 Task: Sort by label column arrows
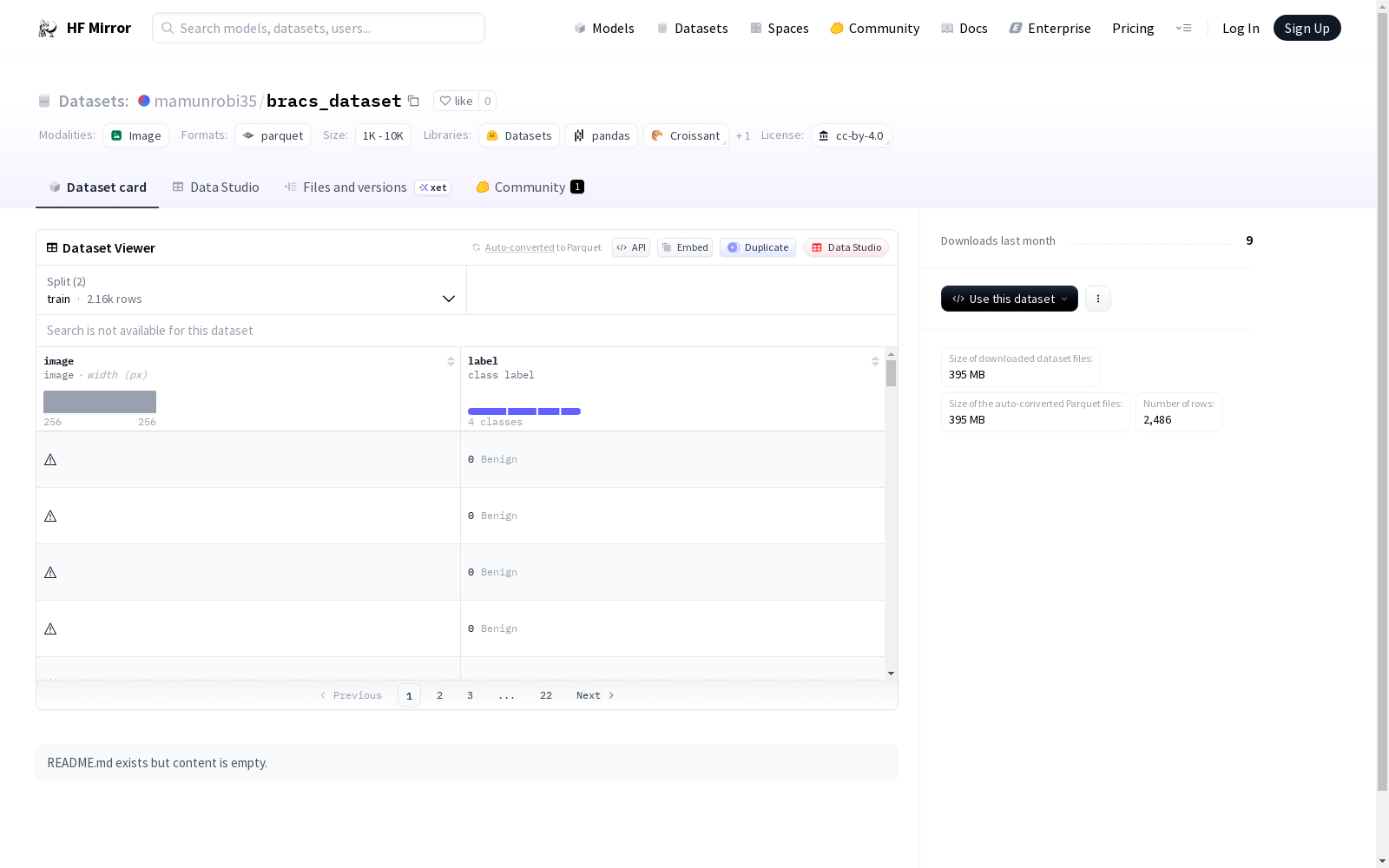[875, 361]
